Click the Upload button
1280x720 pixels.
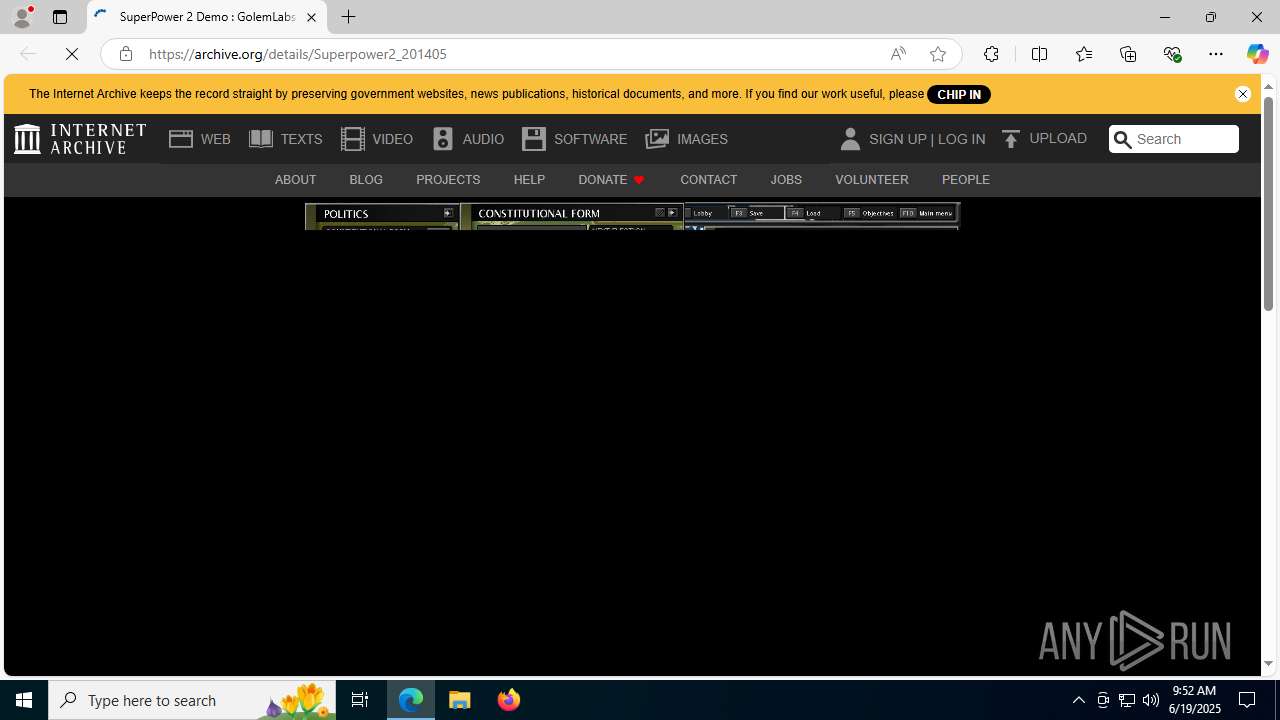[1044, 139]
